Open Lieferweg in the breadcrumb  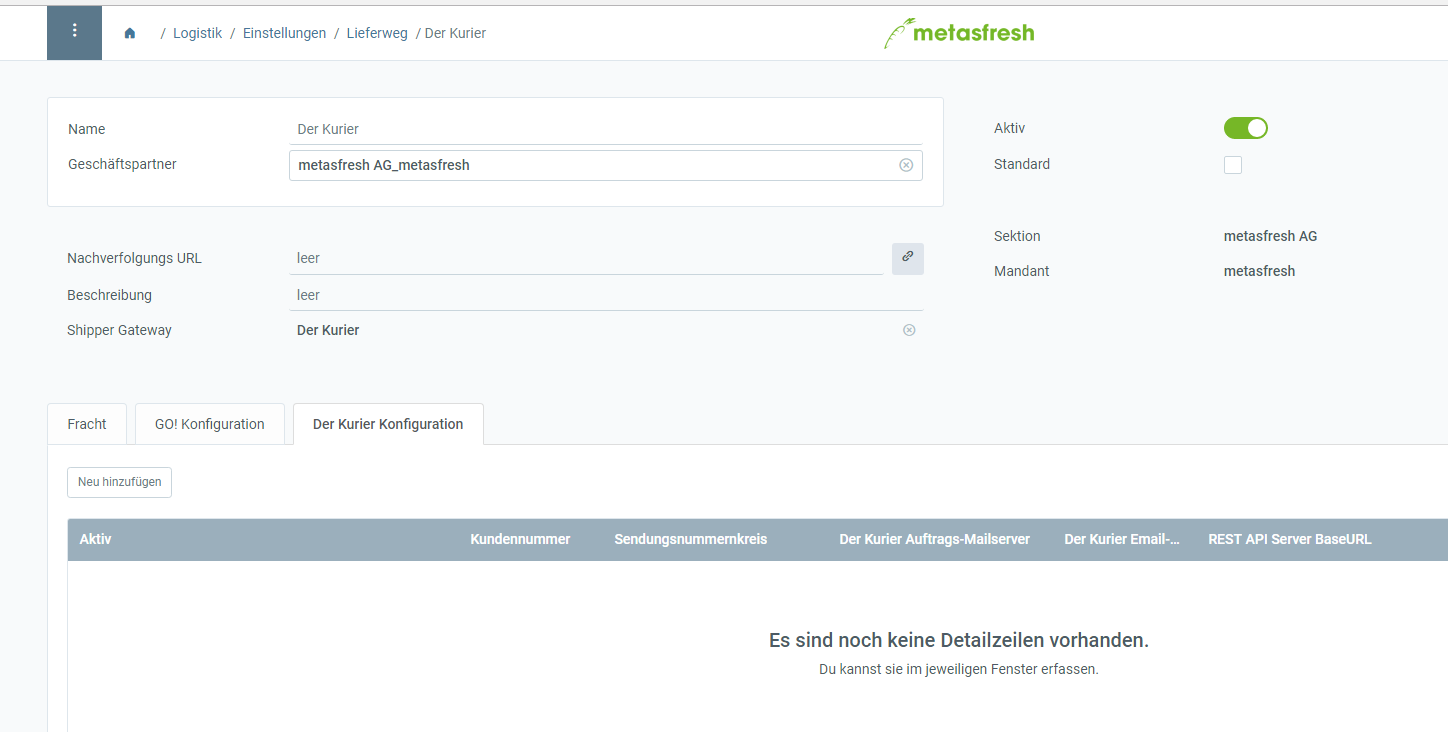(x=377, y=33)
